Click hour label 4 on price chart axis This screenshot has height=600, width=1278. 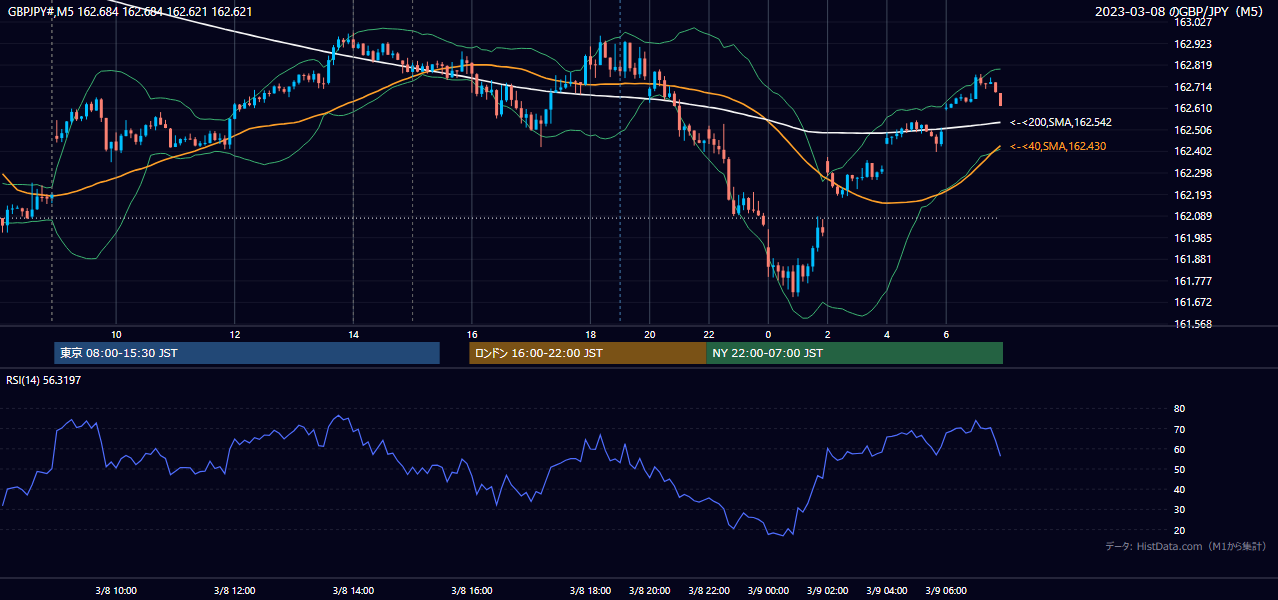pos(887,334)
